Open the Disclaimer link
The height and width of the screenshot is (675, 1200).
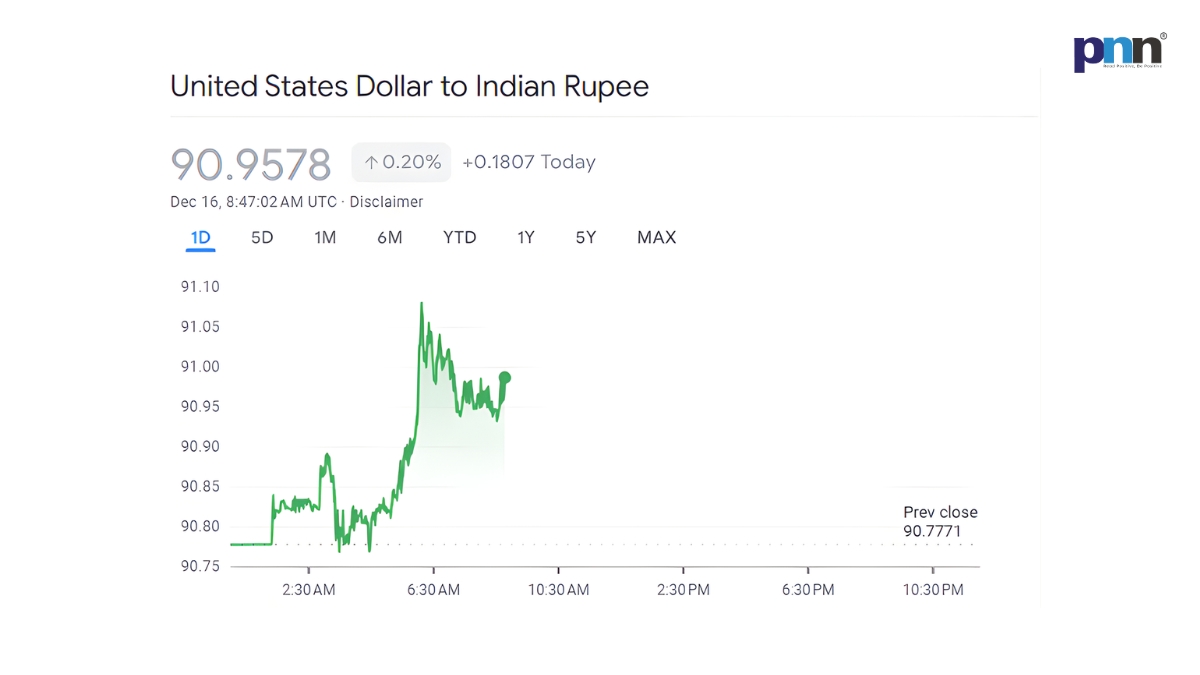[386, 202]
